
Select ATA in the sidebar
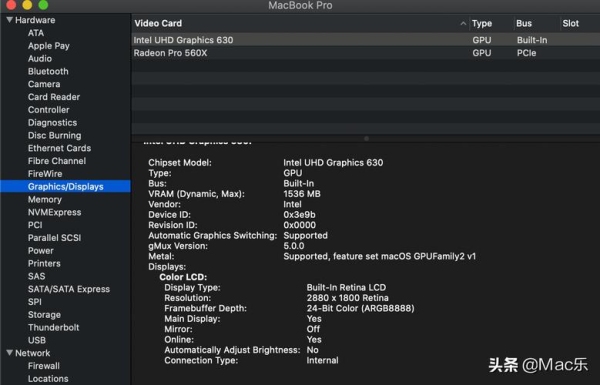36,33
